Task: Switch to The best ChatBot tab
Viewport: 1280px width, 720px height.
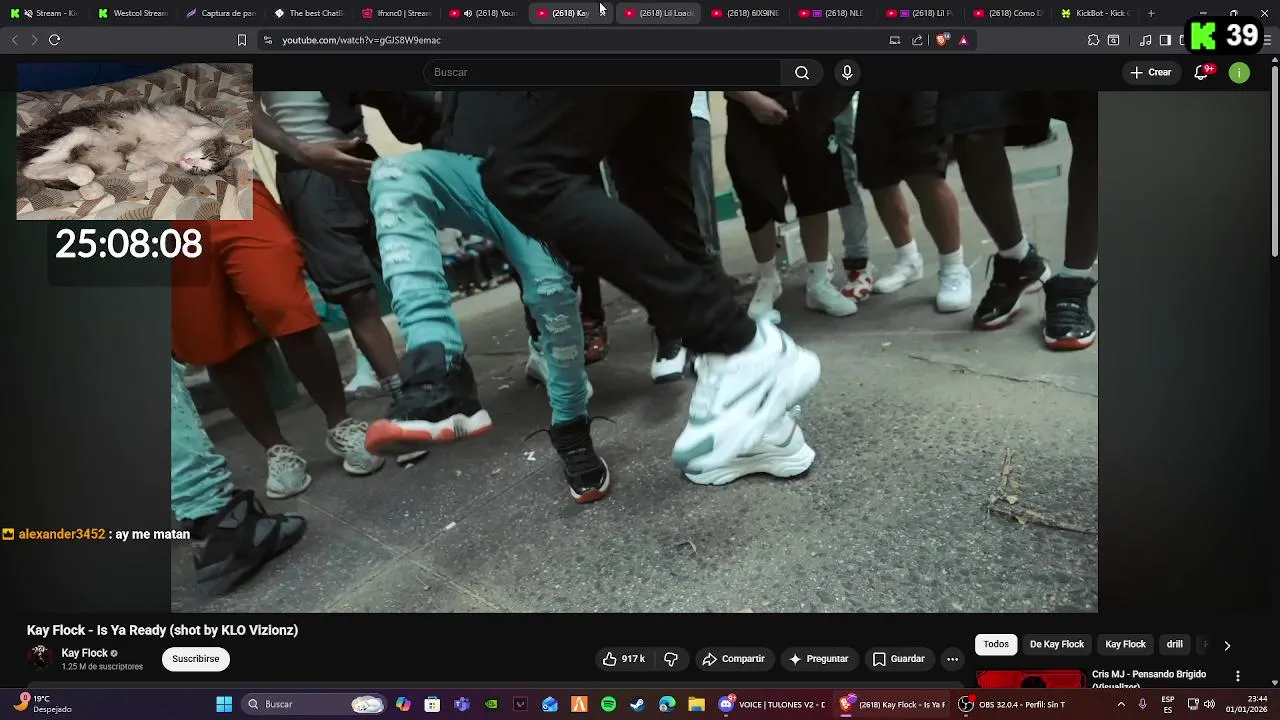Action: [309, 13]
